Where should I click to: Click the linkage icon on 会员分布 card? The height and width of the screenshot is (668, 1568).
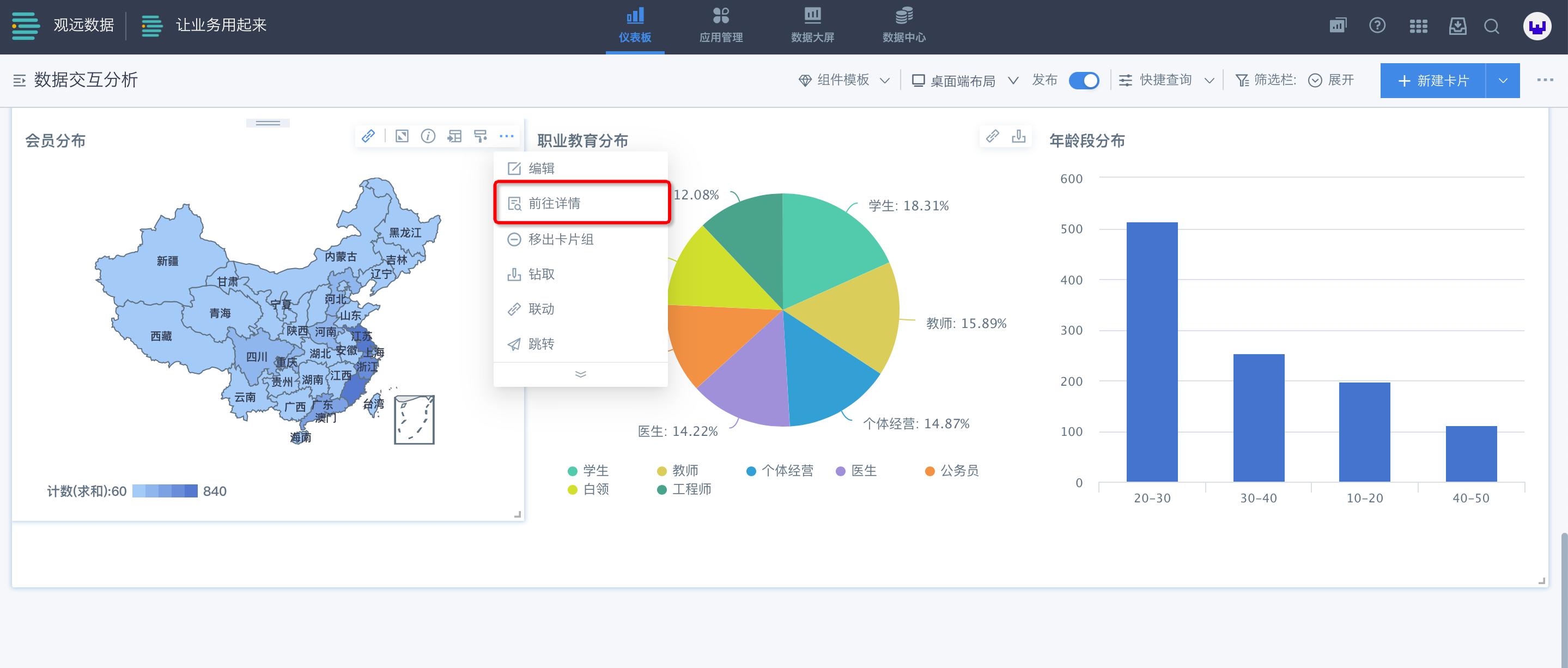(x=368, y=136)
